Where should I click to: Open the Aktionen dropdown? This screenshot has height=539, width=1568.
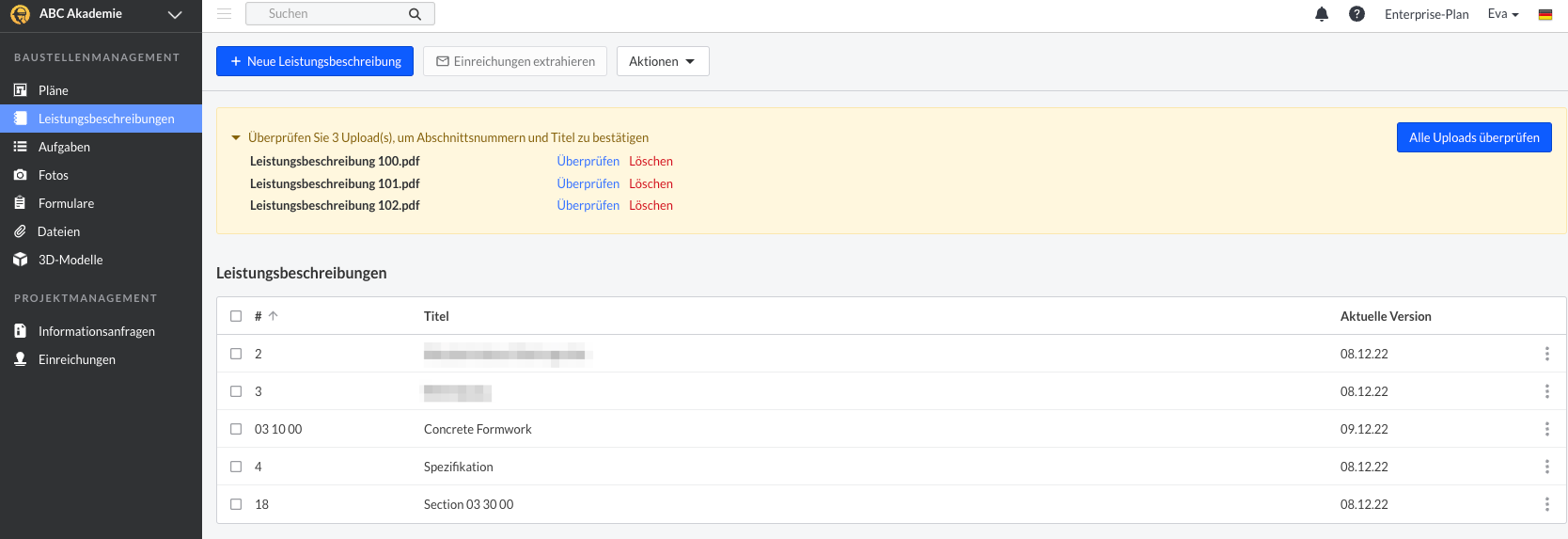pyautogui.click(x=663, y=61)
